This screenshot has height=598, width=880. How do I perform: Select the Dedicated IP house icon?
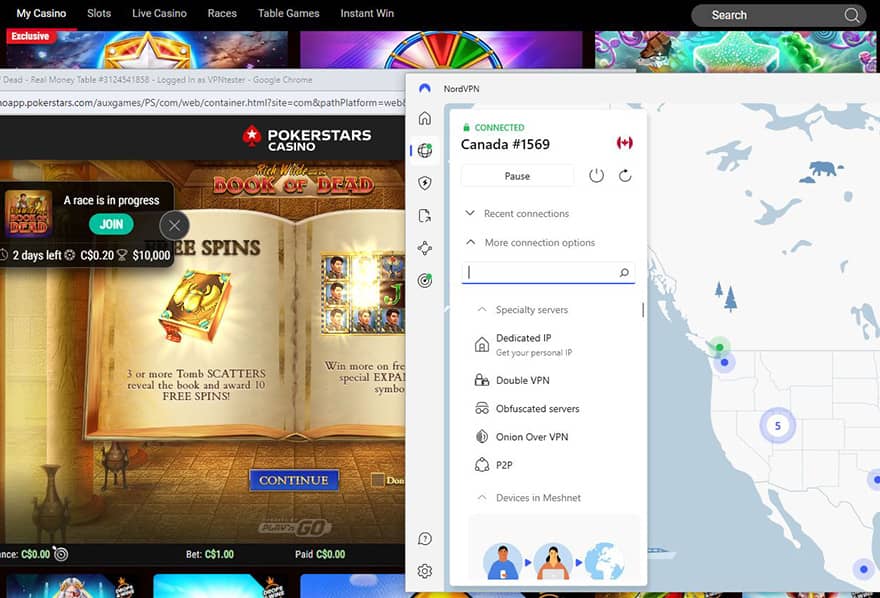(x=482, y=344)
